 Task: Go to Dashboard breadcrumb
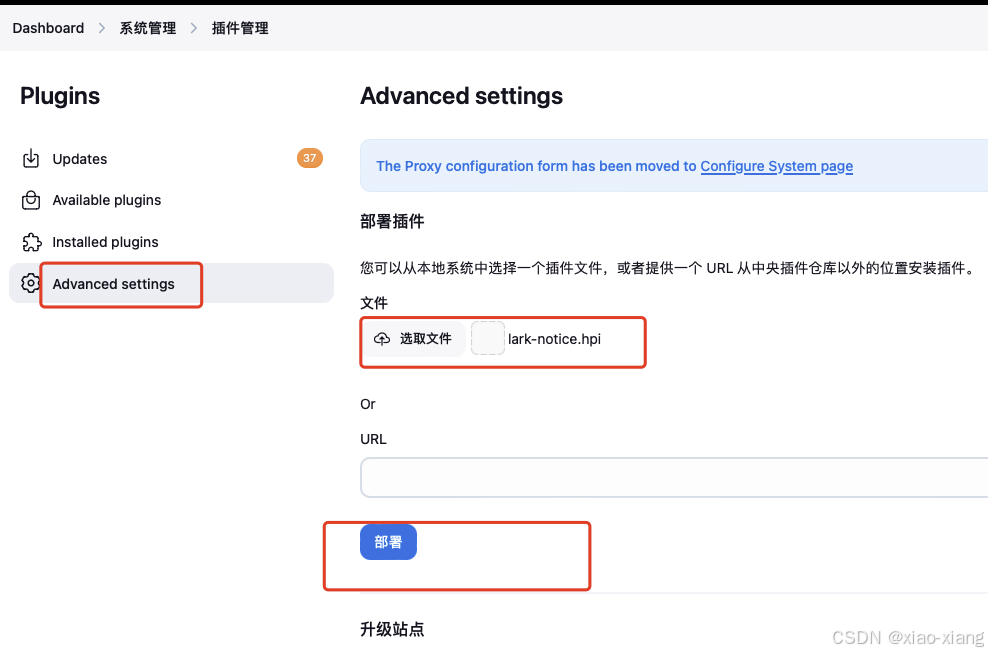point(48,28)
